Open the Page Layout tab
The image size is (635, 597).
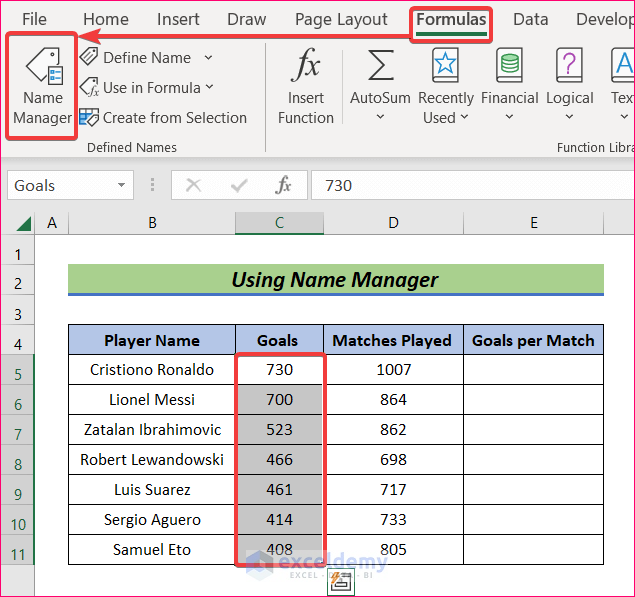(341, 20)
